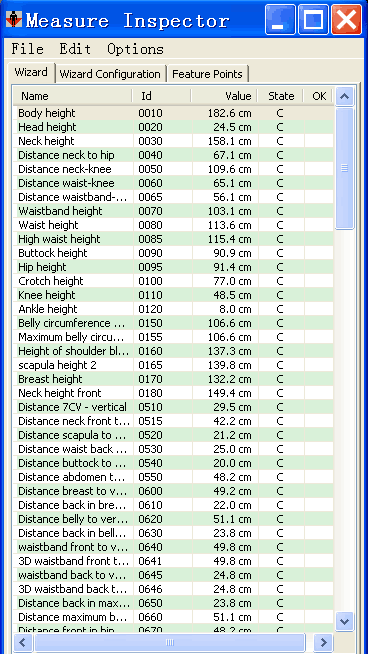
Task: Click the horizontal scrollbar right arrow
Action: (323, 642)
